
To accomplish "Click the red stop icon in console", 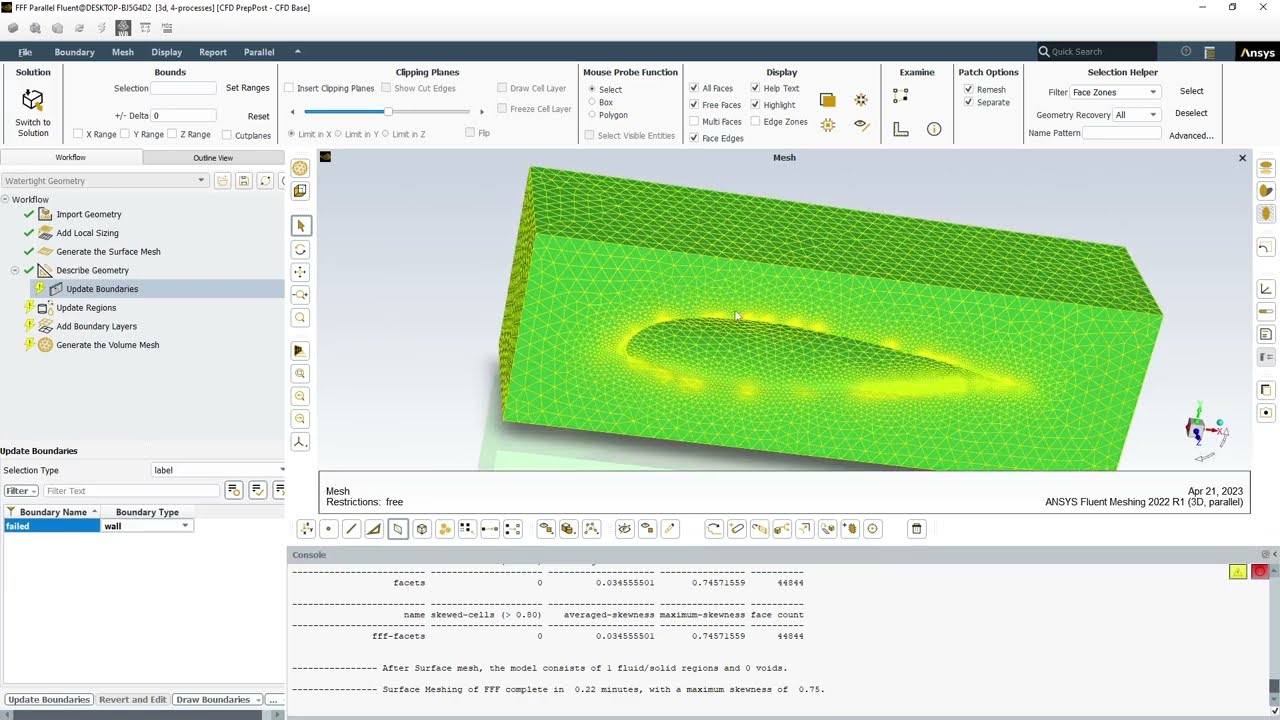I will (x=1260, y=572).
